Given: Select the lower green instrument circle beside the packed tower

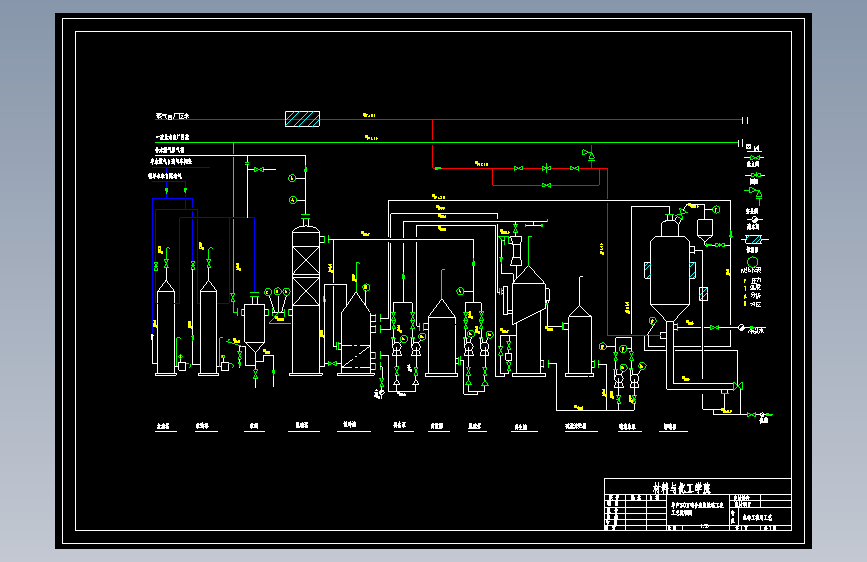Looking at the screenshot, I should [293, 200].
